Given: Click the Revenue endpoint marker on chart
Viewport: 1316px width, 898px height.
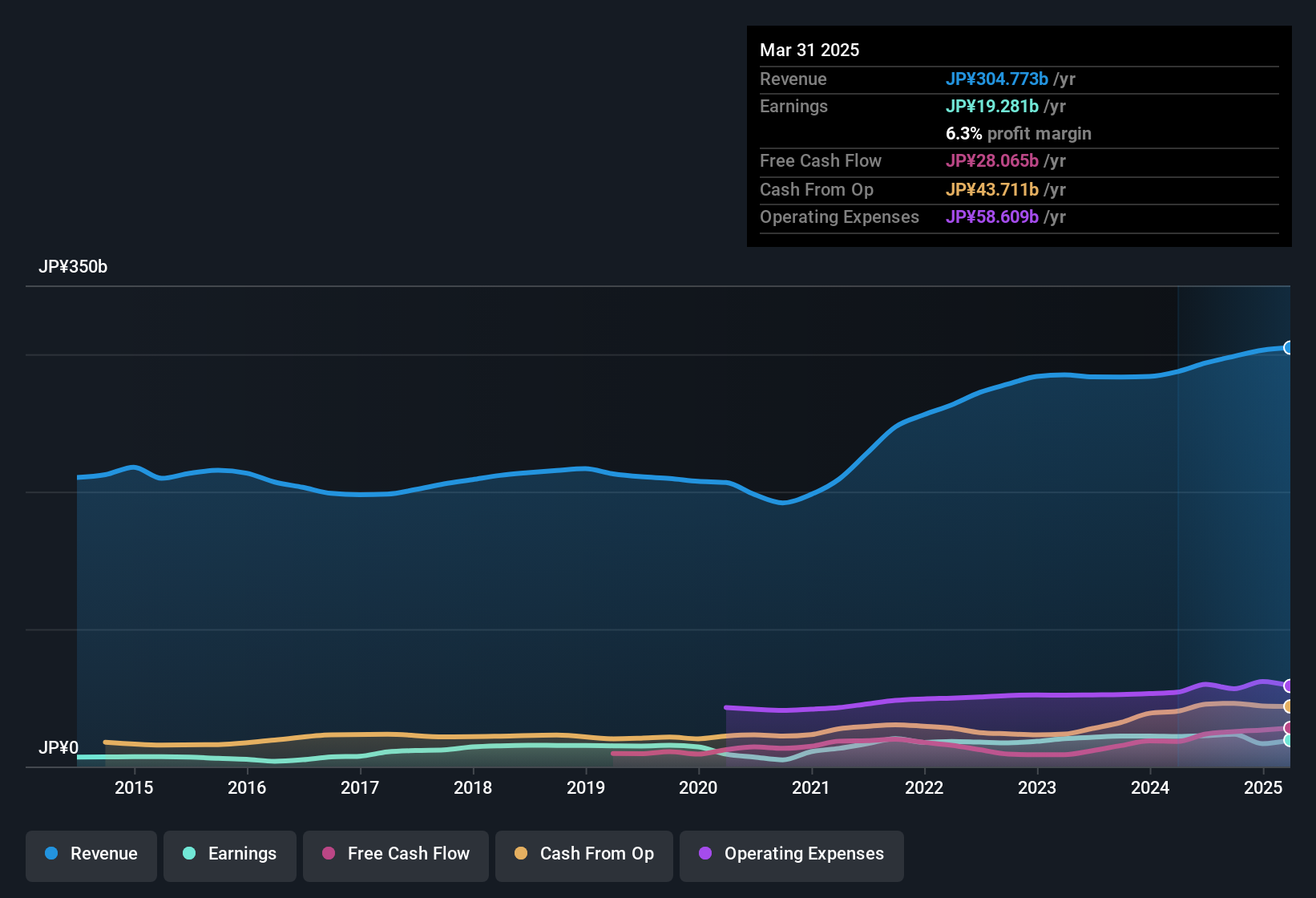Looking at the screenshot, I should [x=1289, y=347].
